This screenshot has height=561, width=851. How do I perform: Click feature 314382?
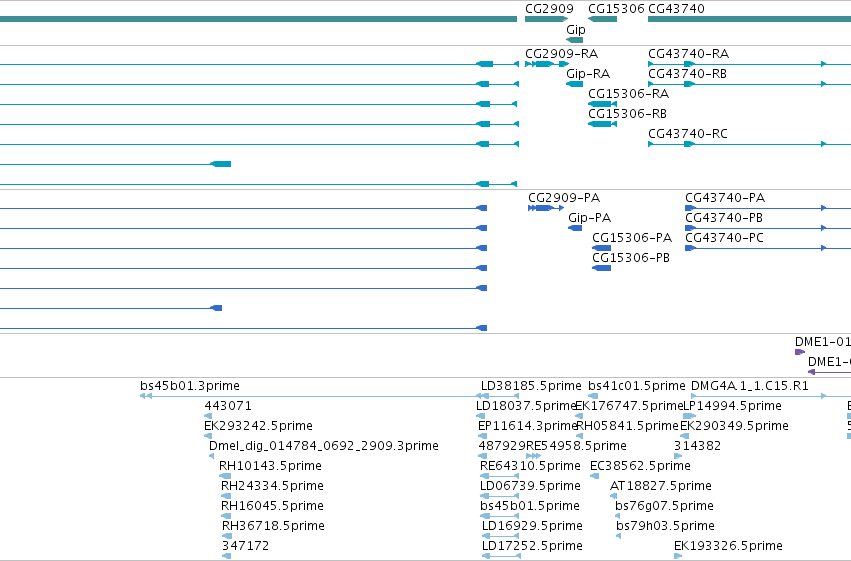pyautogui.click(x=697, y=446)
